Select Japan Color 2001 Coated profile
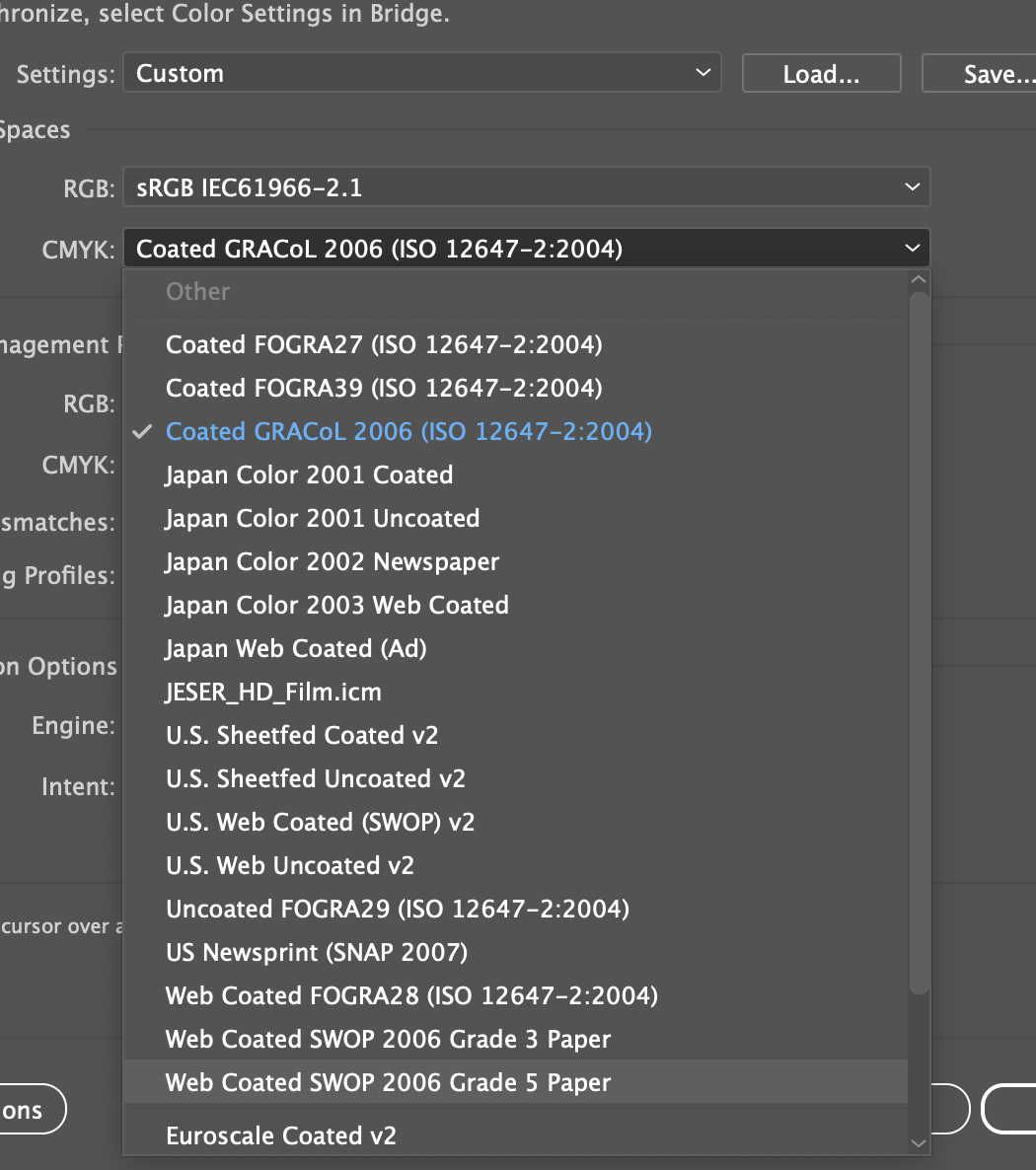This screenshot has width=1036, height=1170. (516, 475)
